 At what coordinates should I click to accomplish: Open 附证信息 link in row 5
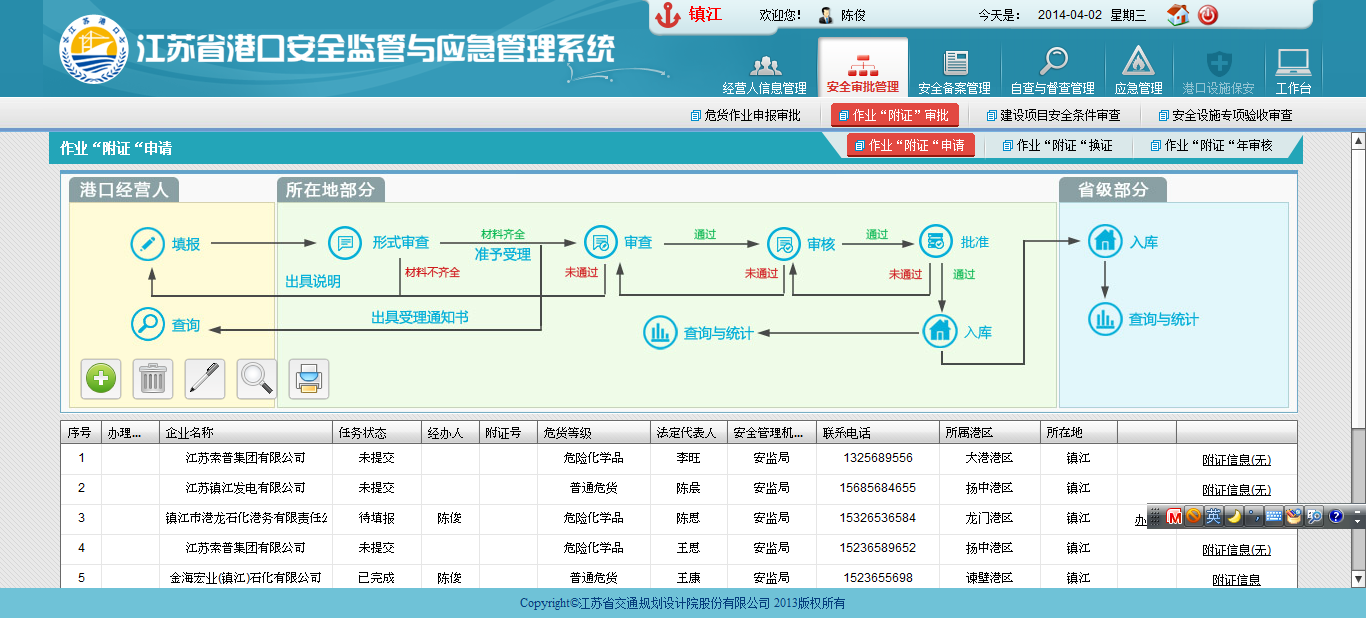point(1236,579)
